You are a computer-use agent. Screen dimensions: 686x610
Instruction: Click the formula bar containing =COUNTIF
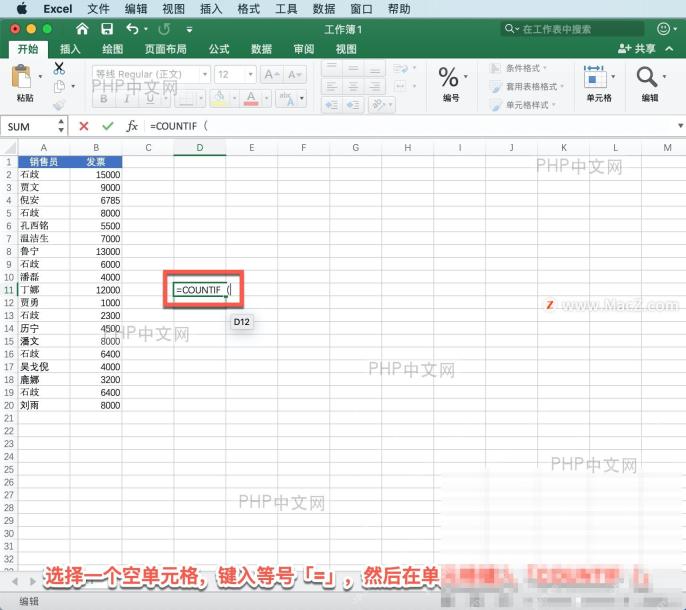click(409, 126)
